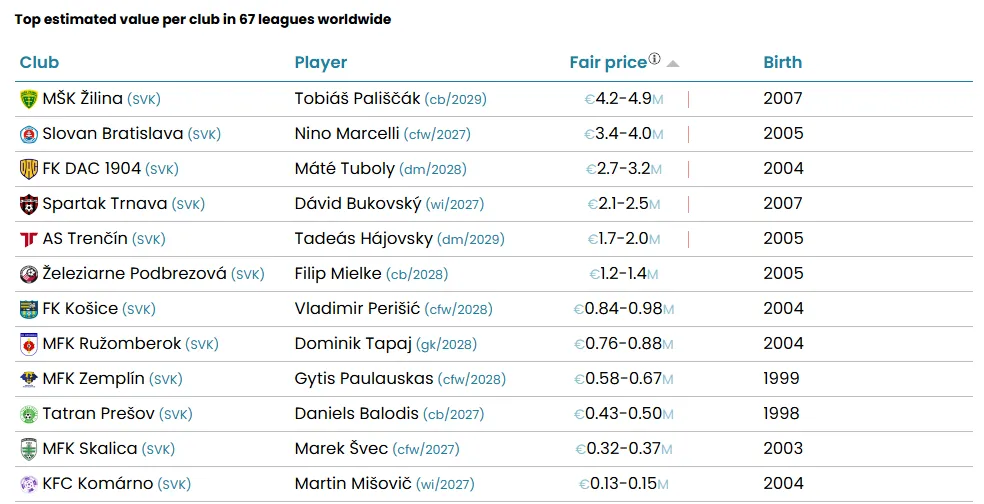Screen dimensions: 984x504
Task: Click the AS Trenčín club logo icon
Action: click(28, 239)
